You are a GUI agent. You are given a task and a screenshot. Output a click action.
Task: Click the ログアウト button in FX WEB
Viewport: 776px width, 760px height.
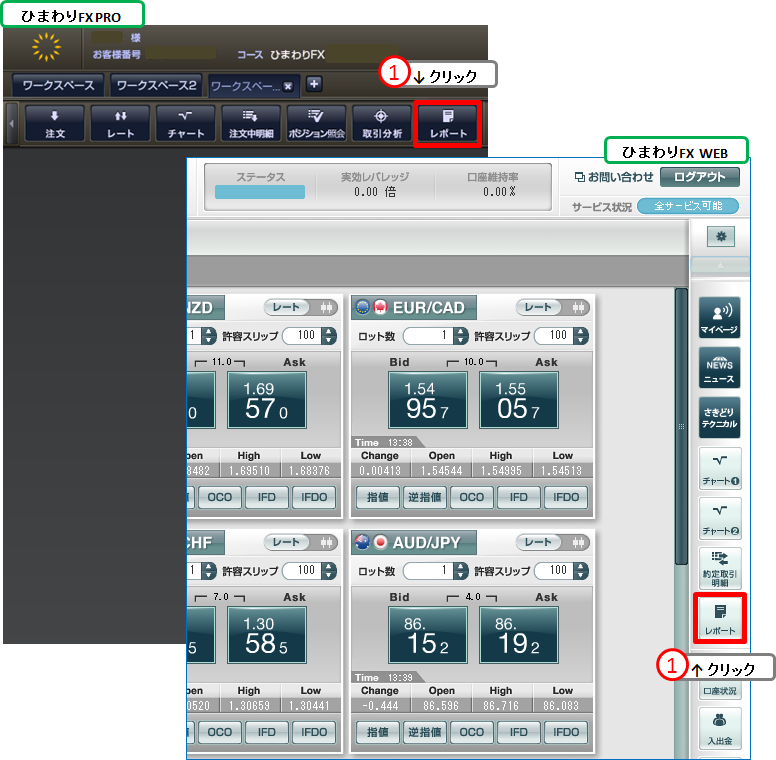click(x=700, y=177)
